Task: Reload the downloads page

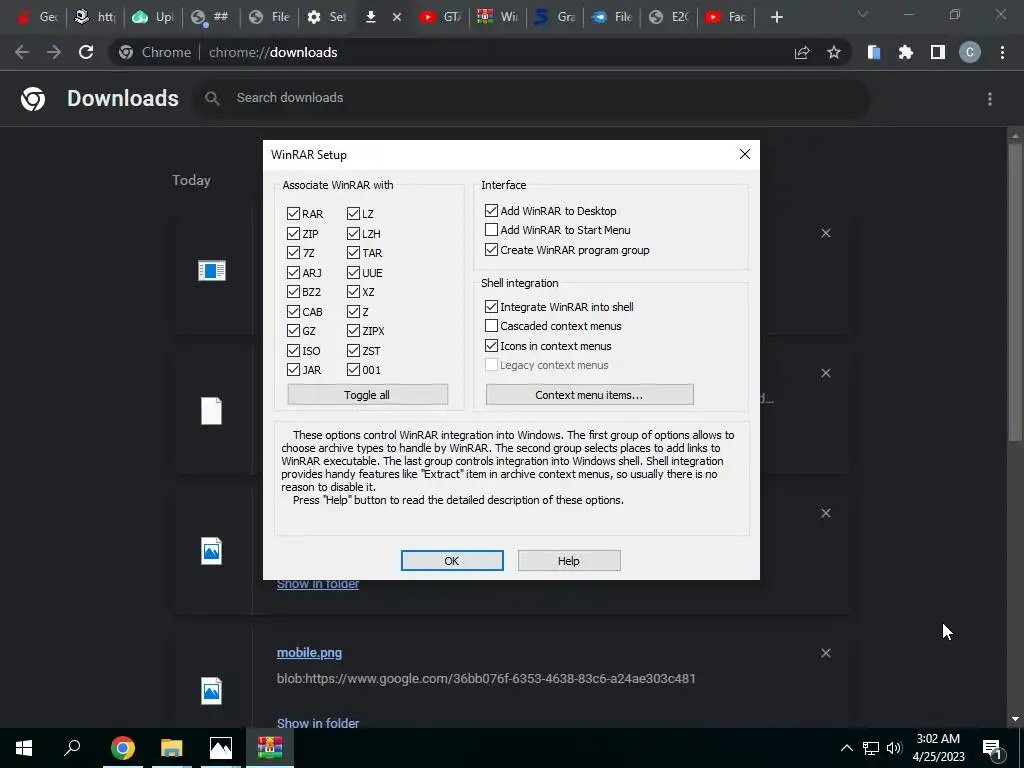Action: 86,52
